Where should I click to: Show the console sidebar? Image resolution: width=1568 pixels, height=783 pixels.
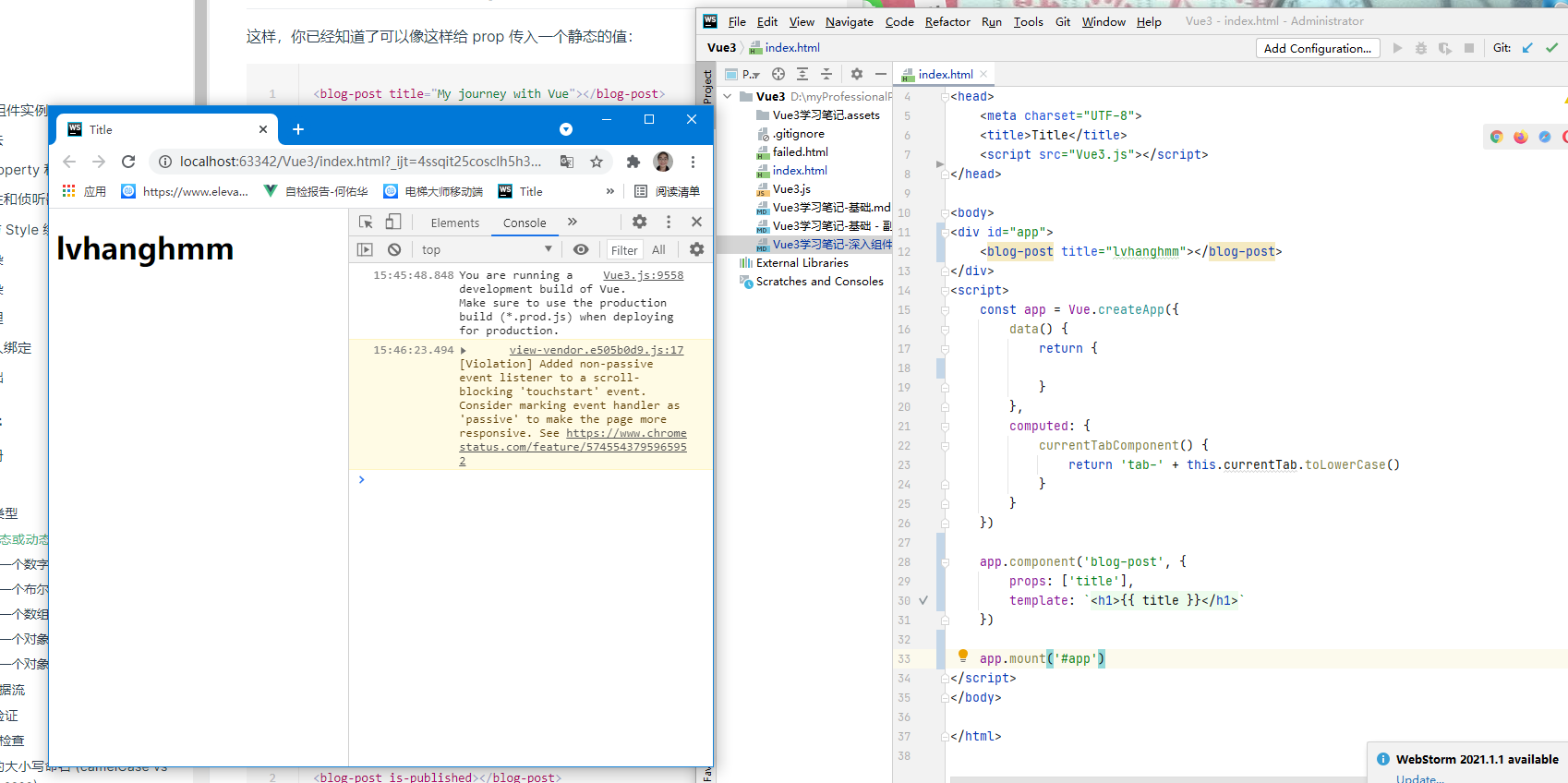(x=365, y=249)
